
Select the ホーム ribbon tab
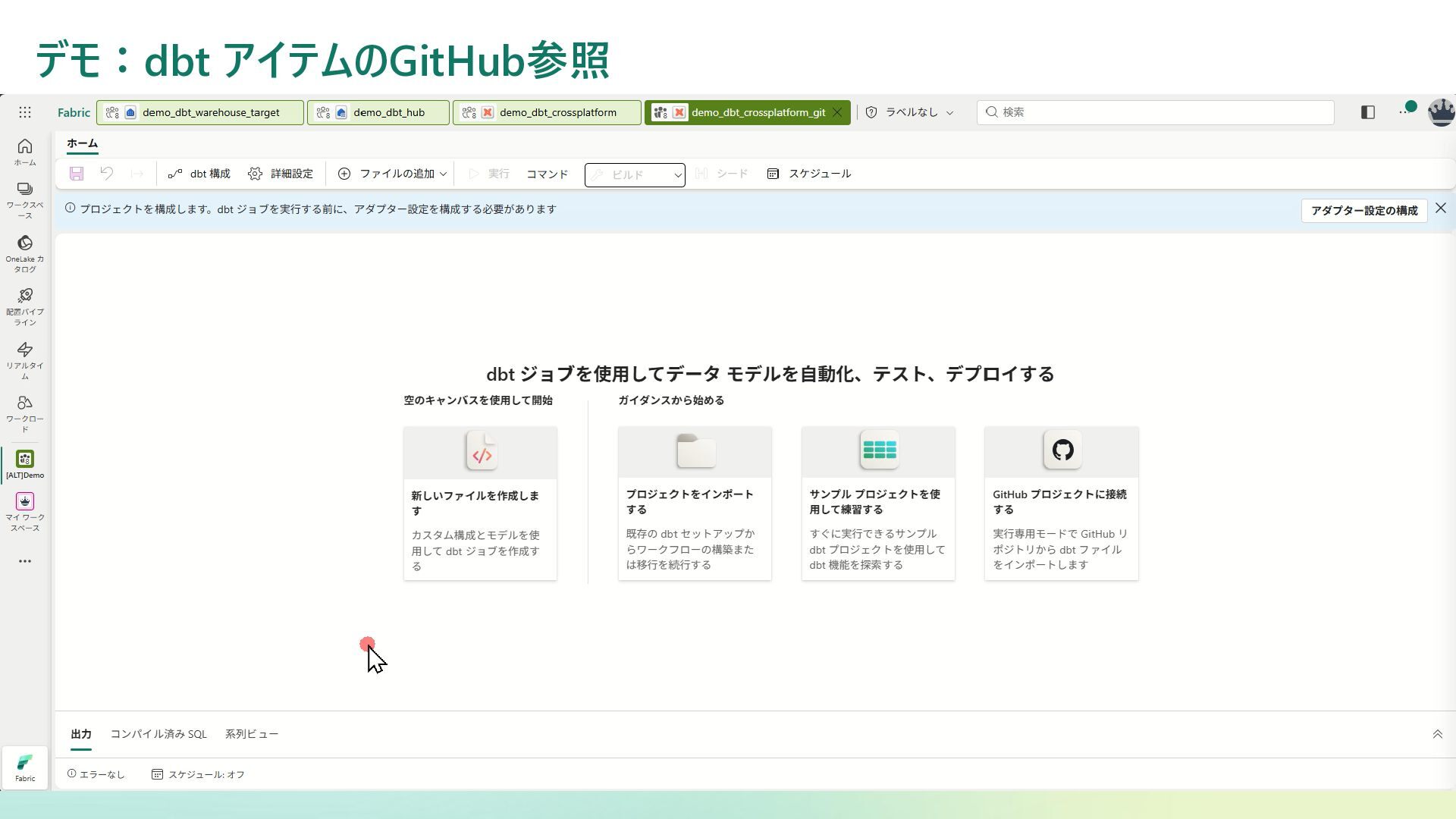[x=82, y=143]
